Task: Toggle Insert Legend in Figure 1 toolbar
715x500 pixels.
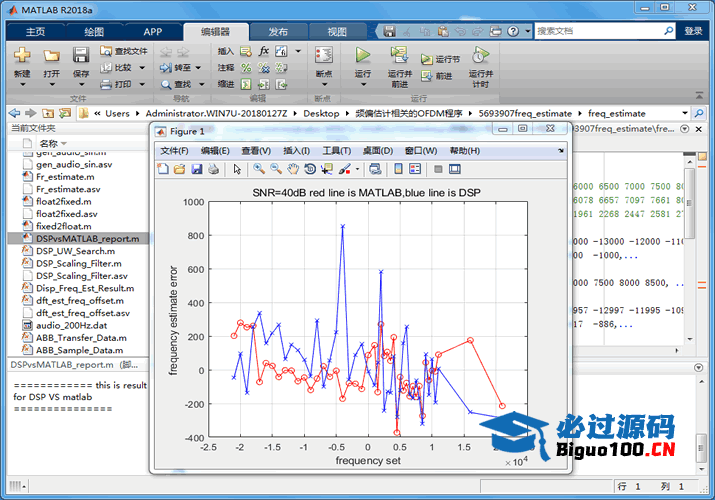Action: 415,169
